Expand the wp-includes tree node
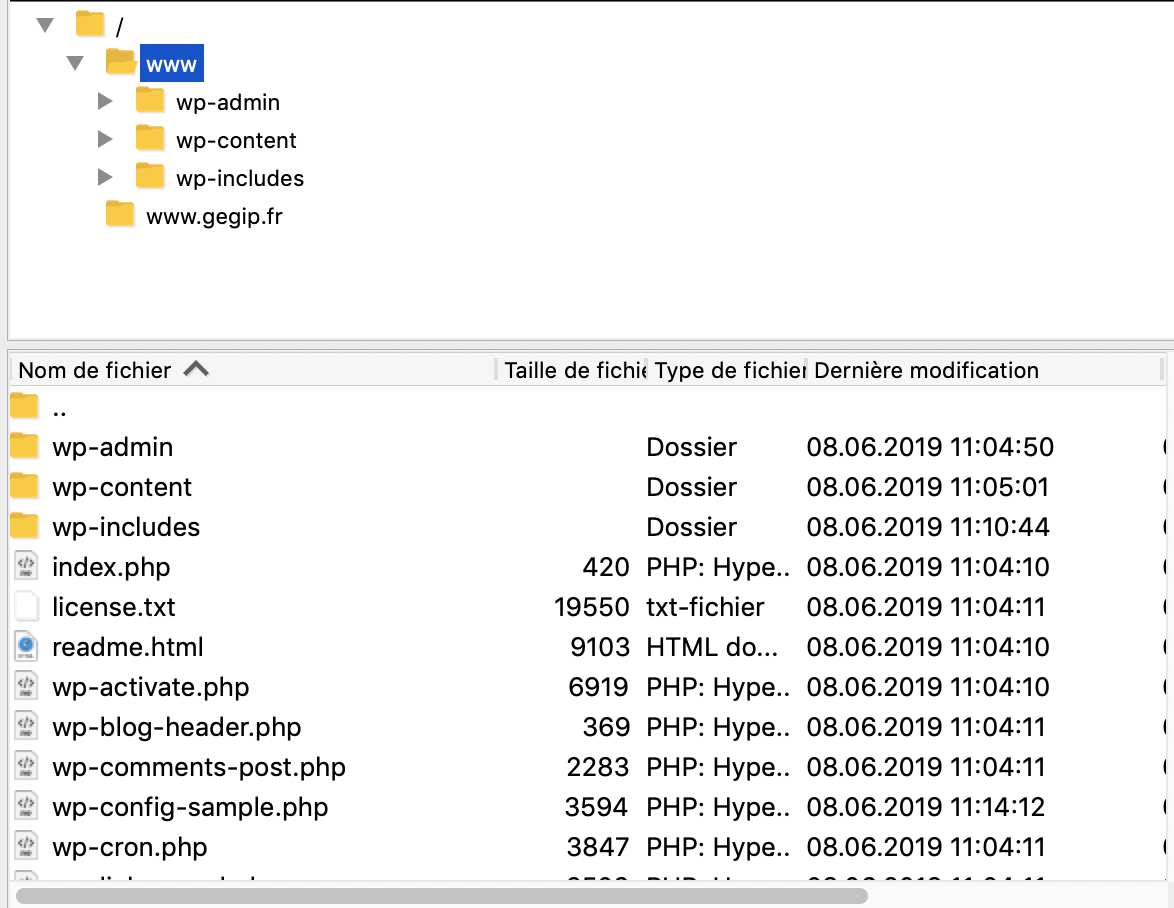The image size is (1174, 908). (105, 178)
